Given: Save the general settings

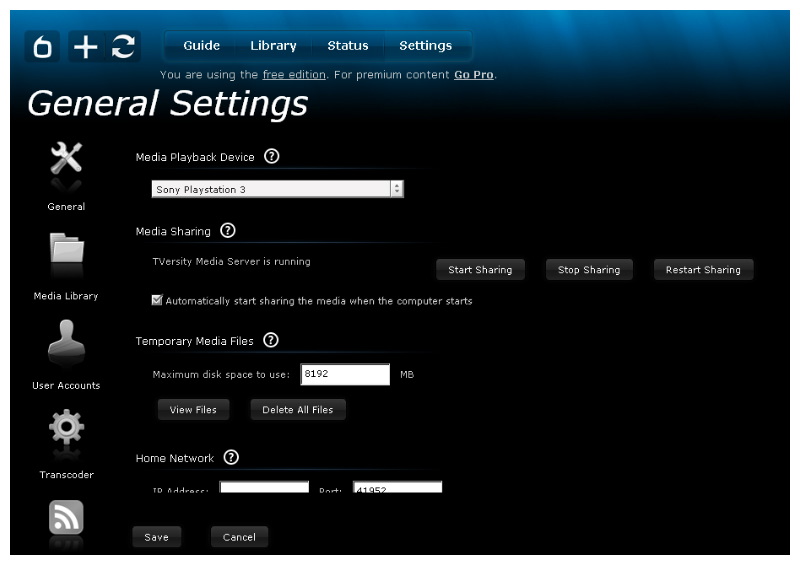Looking at the screenshot, I should tap(157, 537).
